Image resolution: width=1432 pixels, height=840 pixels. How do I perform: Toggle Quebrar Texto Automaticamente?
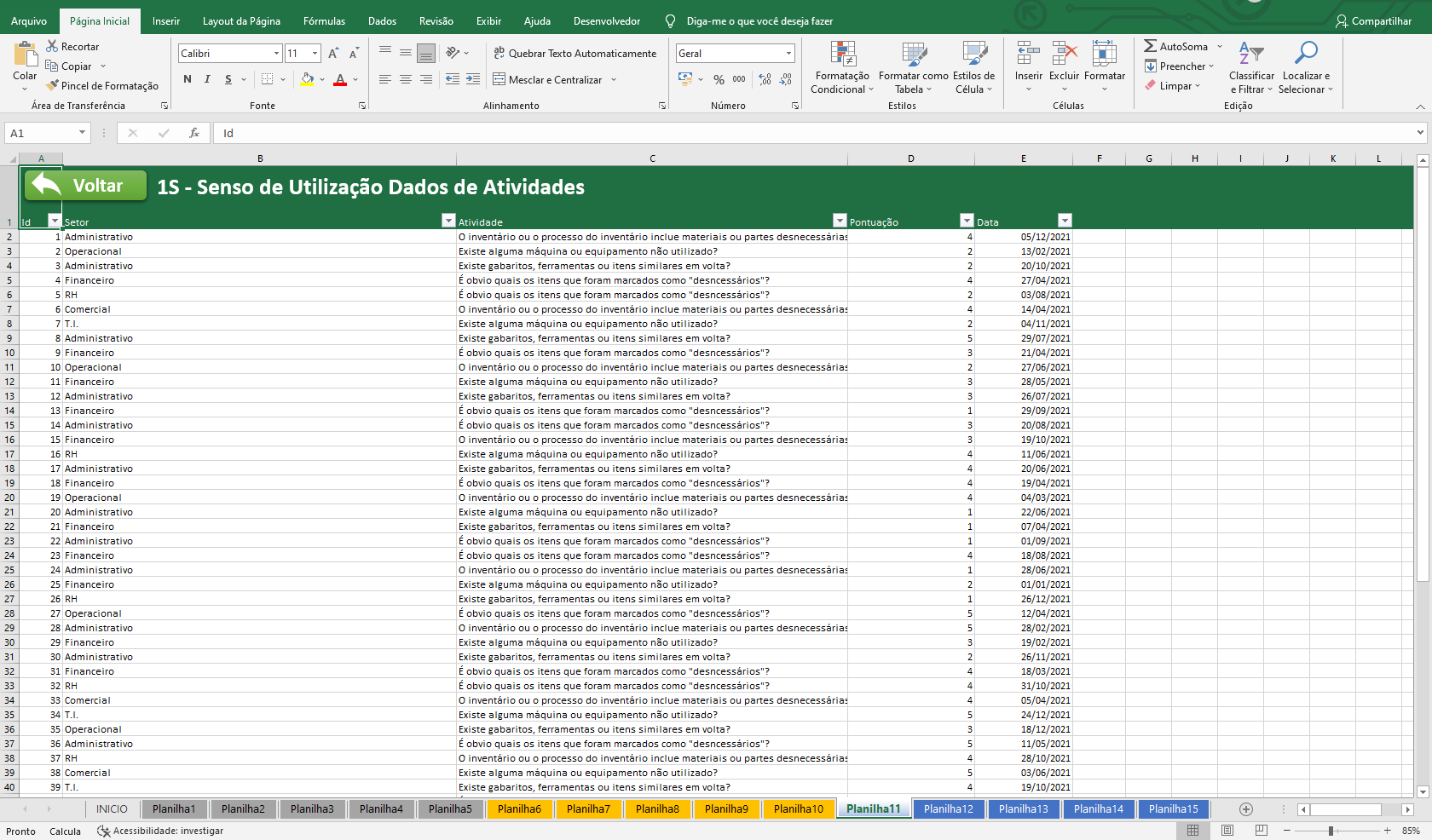[x=575, y=53]
